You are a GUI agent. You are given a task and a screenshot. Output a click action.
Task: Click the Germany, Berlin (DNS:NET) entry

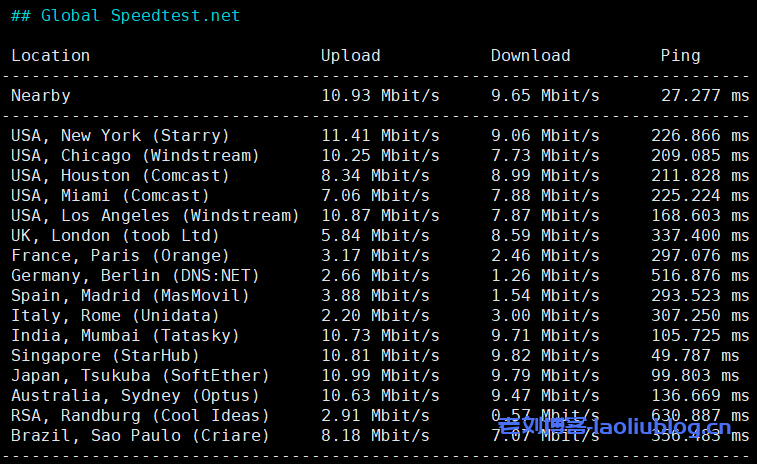[135, 275]
